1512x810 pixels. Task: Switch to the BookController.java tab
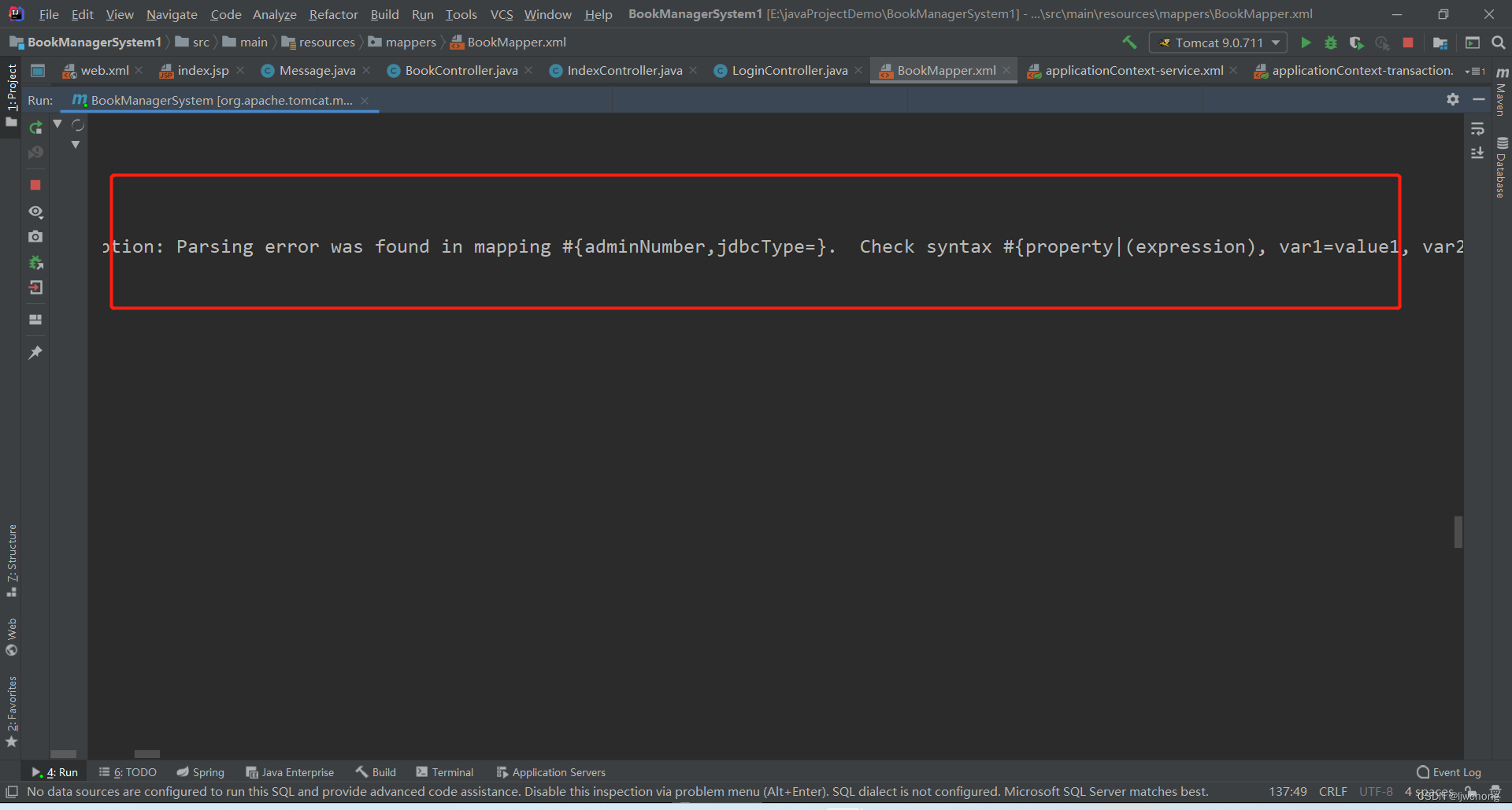click(459, 70)
